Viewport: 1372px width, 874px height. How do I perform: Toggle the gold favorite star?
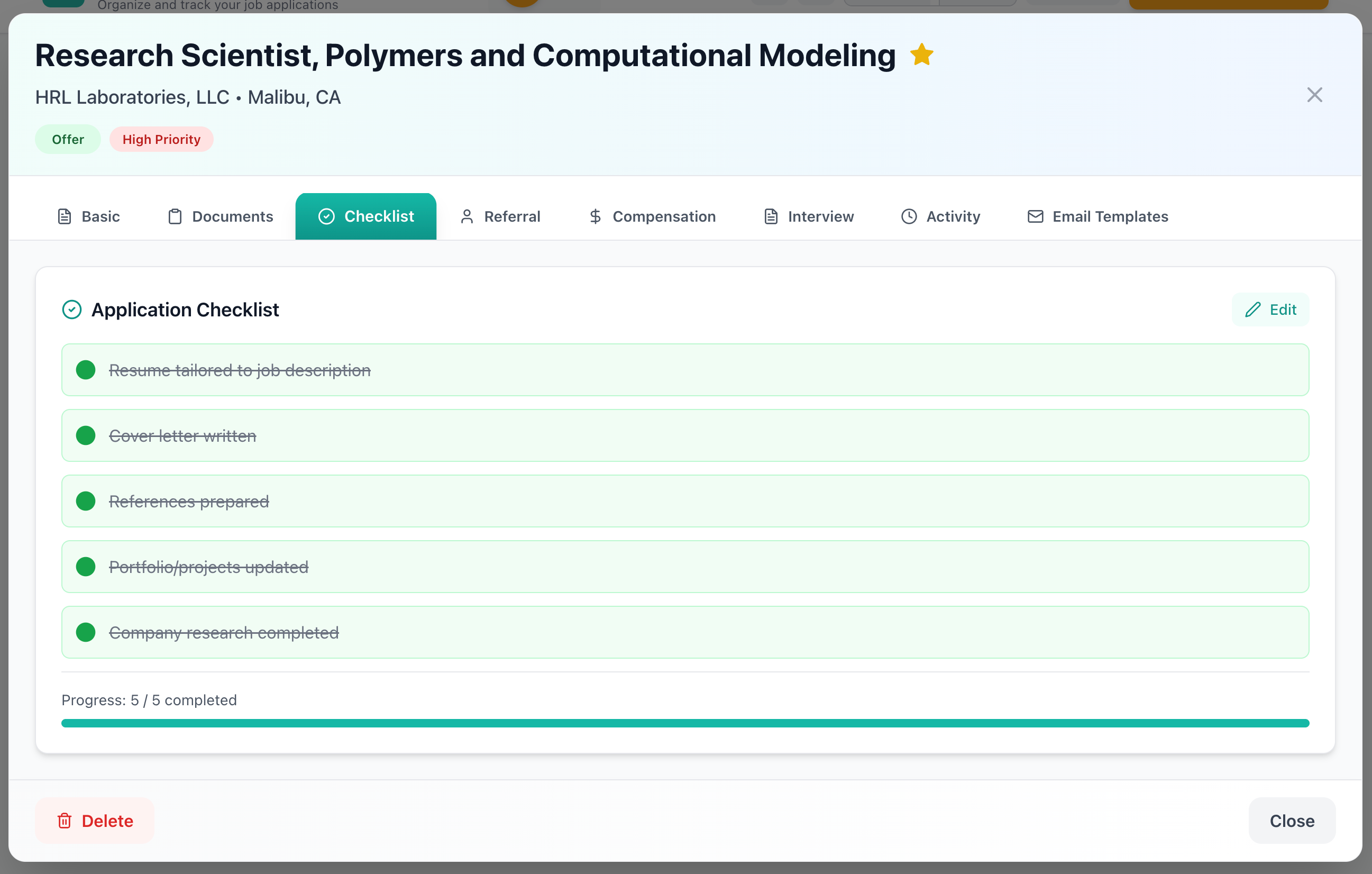pos(921,55)
